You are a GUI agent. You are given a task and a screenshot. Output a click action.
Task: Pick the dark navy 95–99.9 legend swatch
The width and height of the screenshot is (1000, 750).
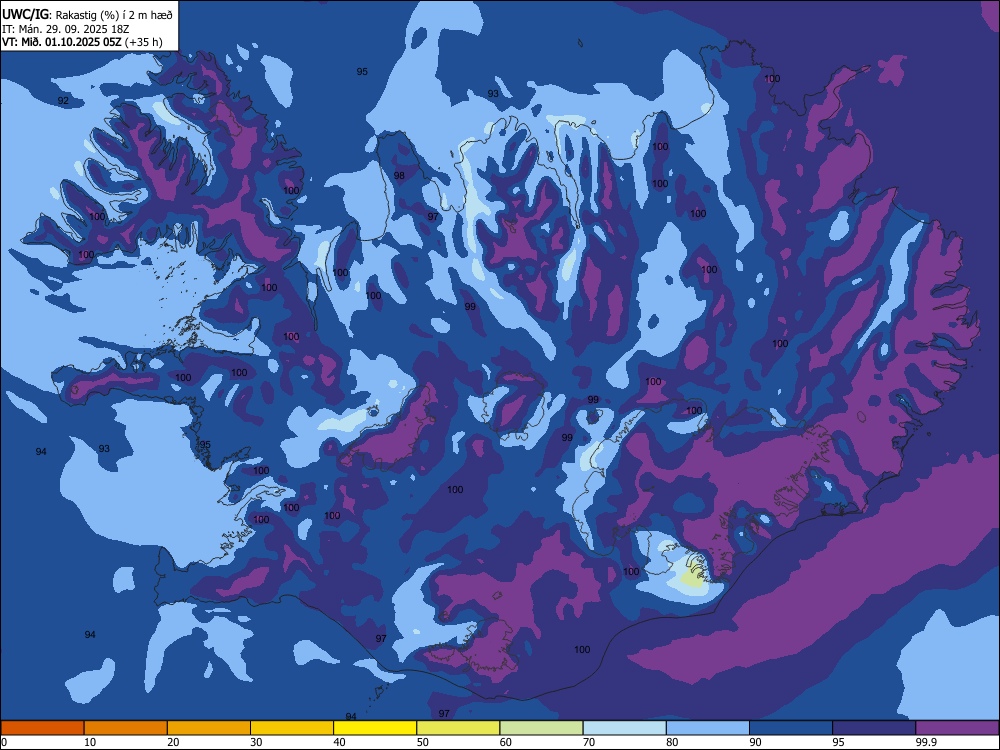coord(874,728)
